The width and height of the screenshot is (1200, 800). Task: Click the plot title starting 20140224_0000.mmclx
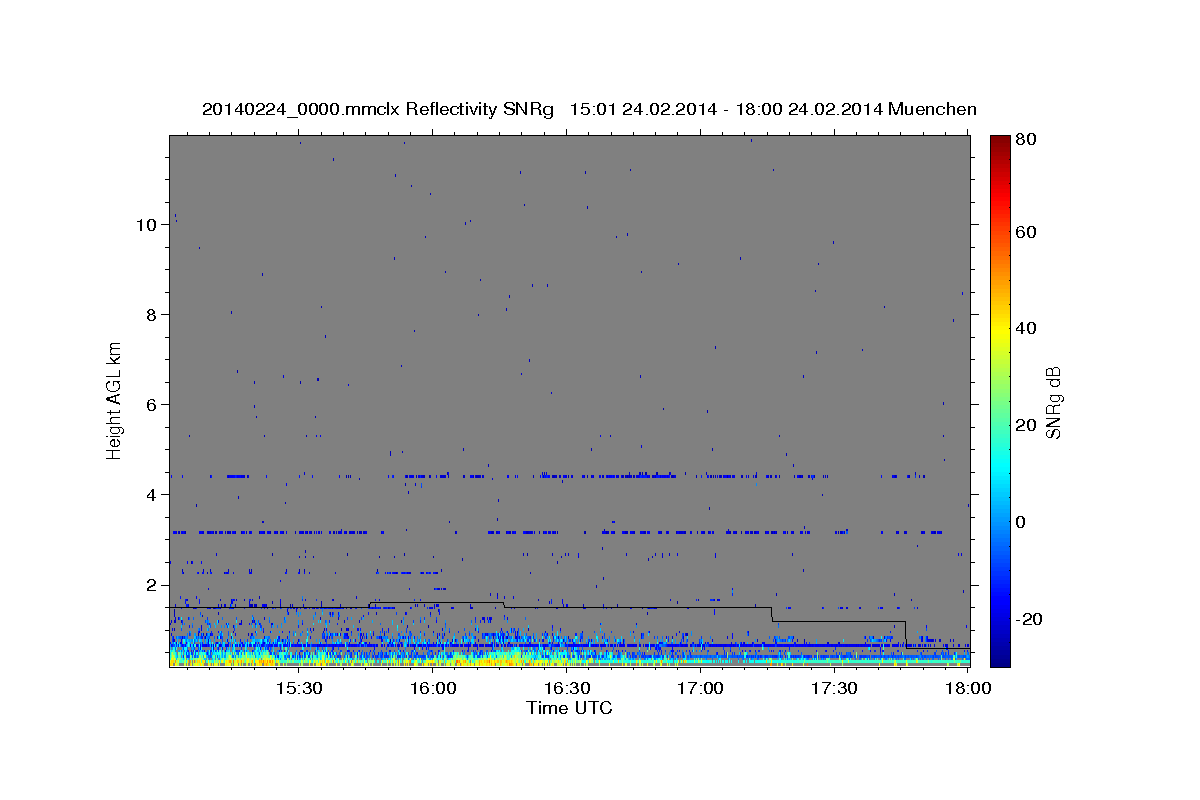pyautogui.click(x=589, y=109)
